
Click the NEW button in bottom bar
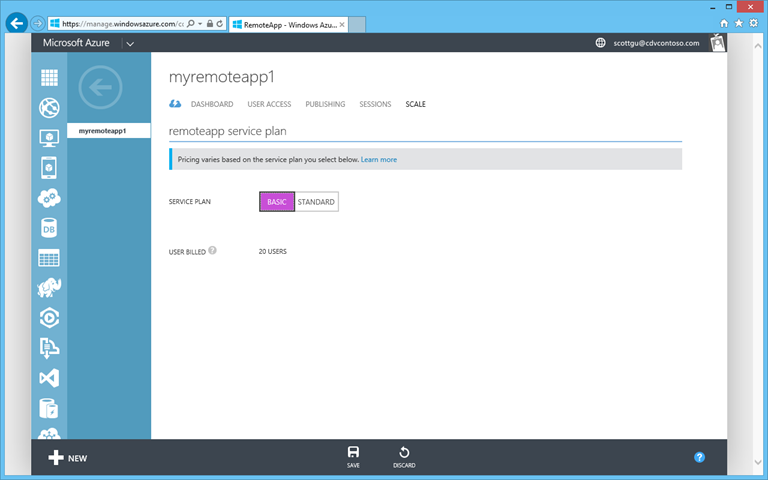point(68,458)
